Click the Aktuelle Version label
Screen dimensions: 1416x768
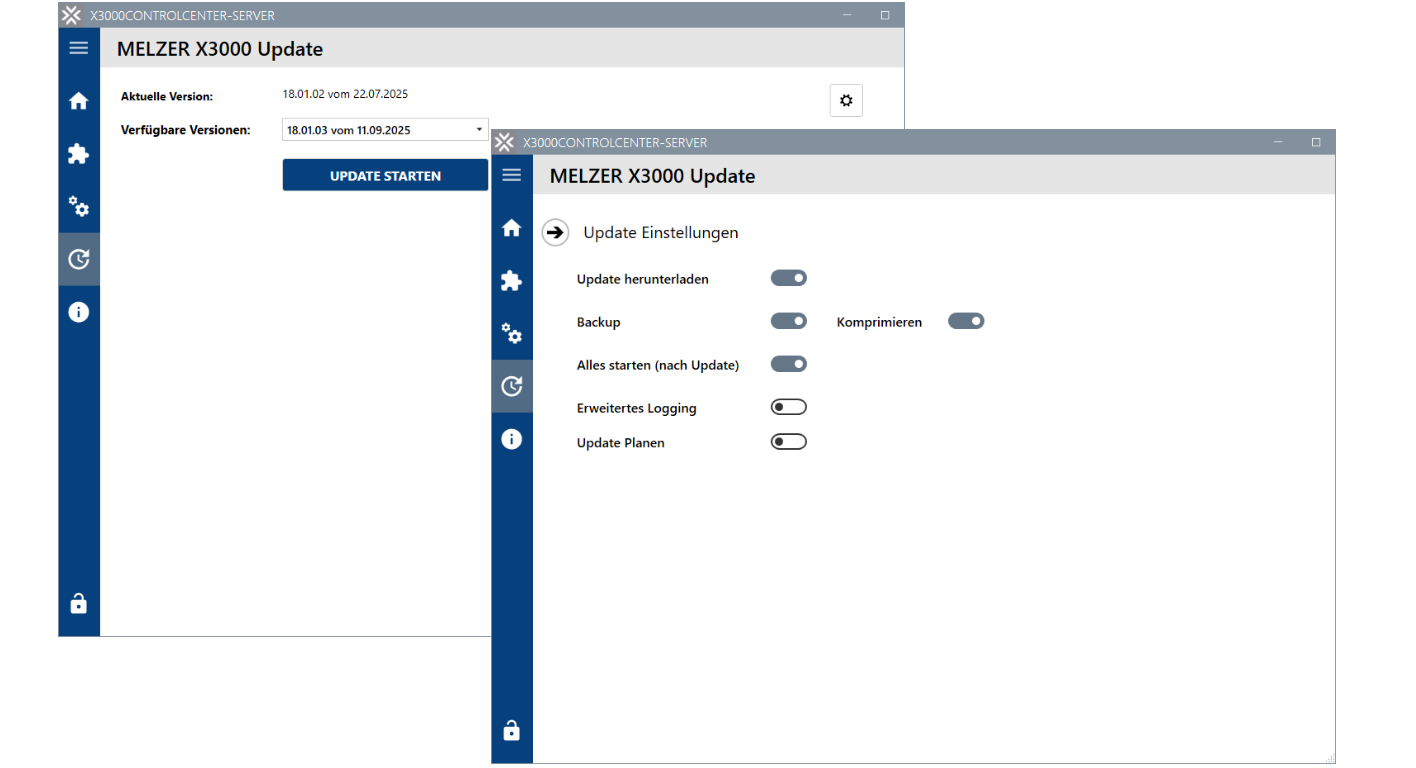point(167,96)
